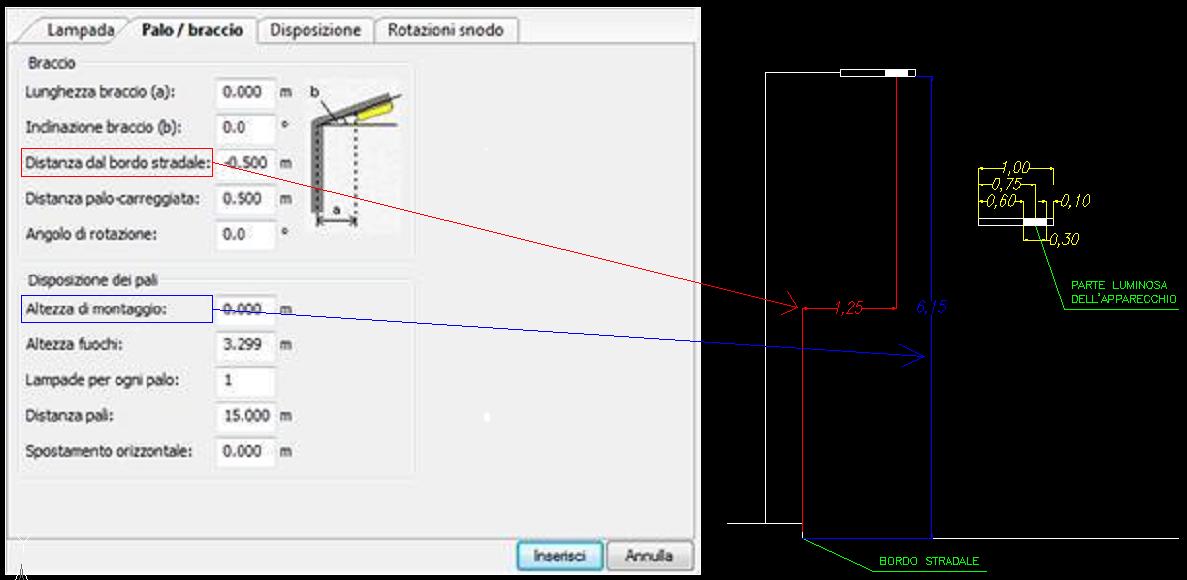The width and height of the screenshot is (1187, 580).
Task: Click the pole arm diagram illustration
Action: 355,155
